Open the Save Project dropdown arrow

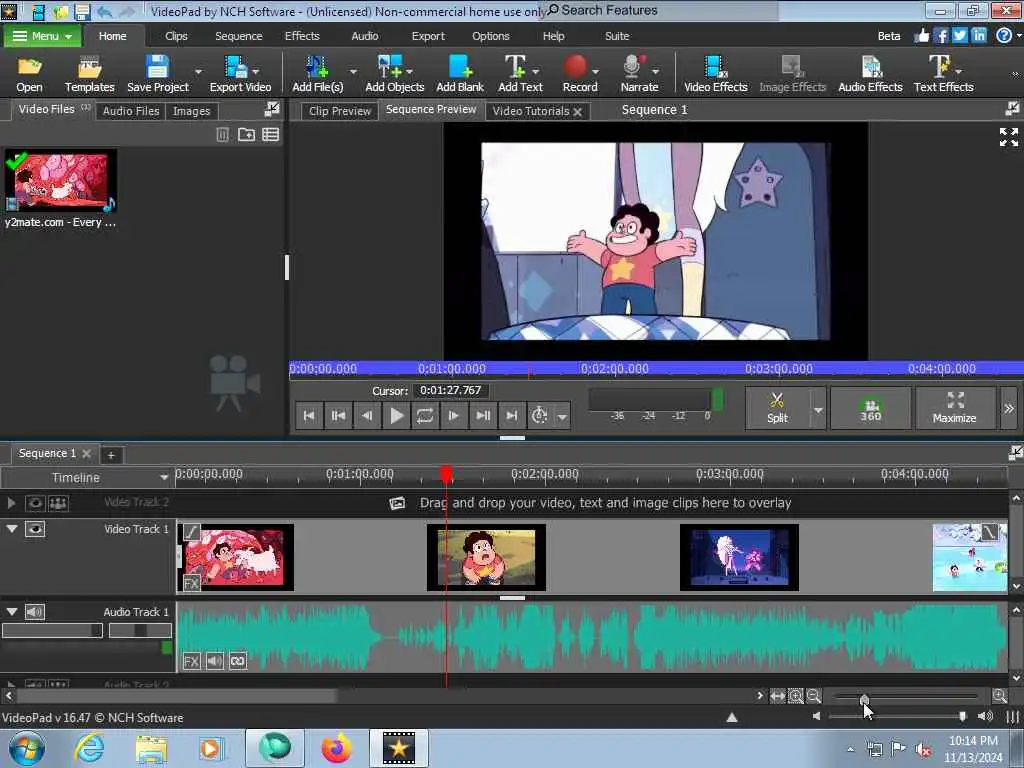click(198, 71)
